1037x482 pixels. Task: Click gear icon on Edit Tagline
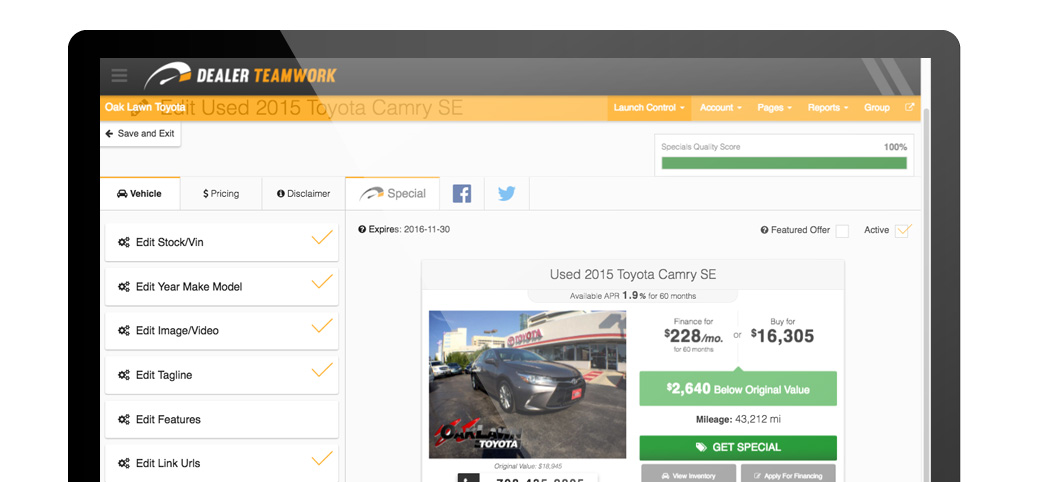(x=124, y=375)
